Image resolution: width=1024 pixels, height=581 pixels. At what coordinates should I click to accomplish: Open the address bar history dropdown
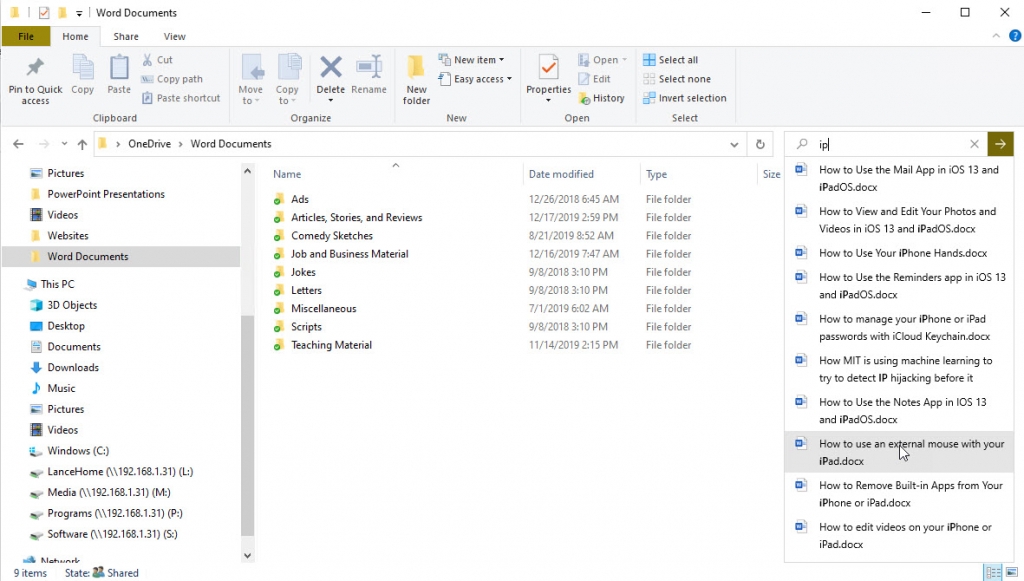point(735,143)
